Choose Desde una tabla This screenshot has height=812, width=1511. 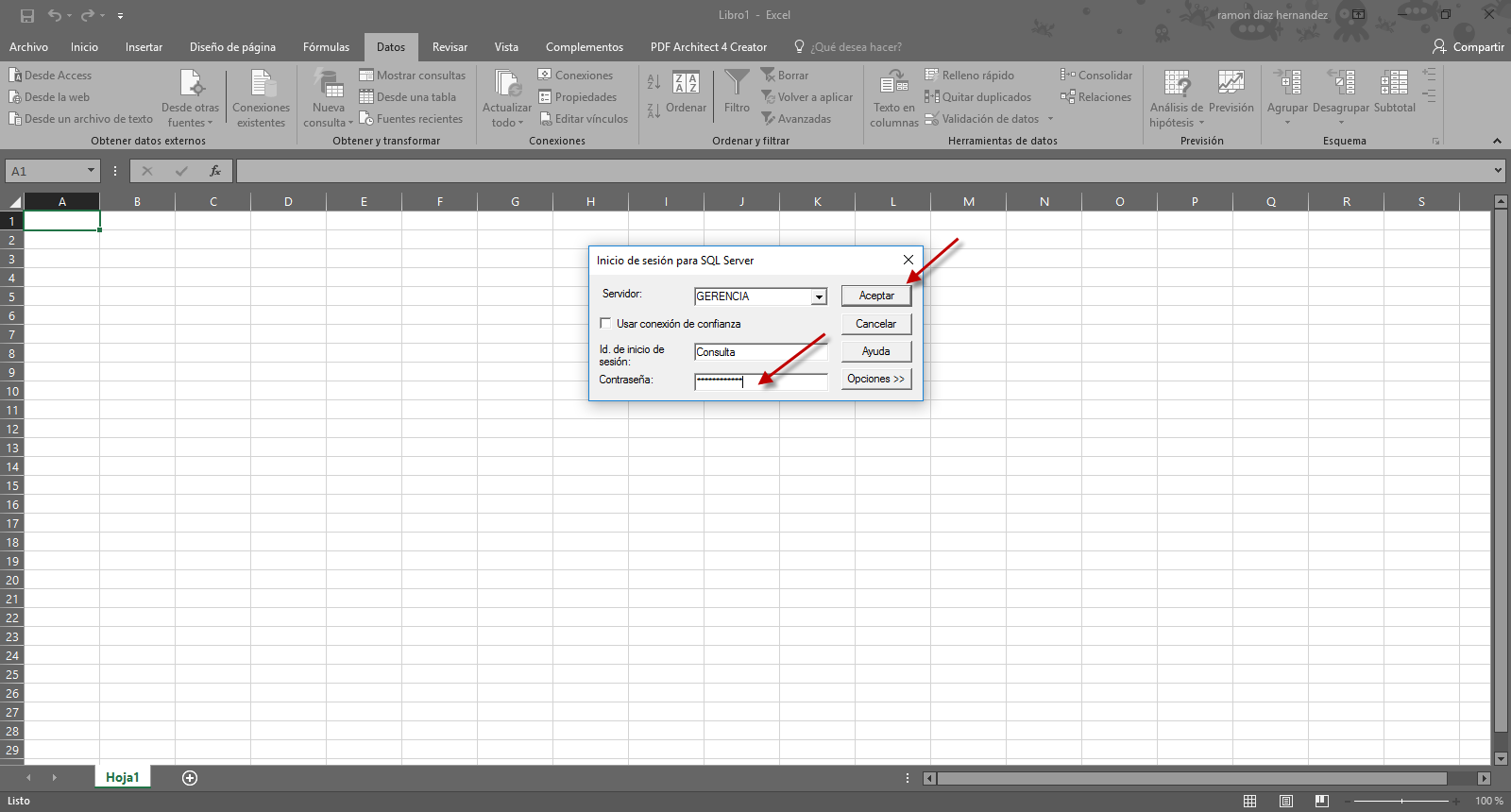[x=407, y=97]
